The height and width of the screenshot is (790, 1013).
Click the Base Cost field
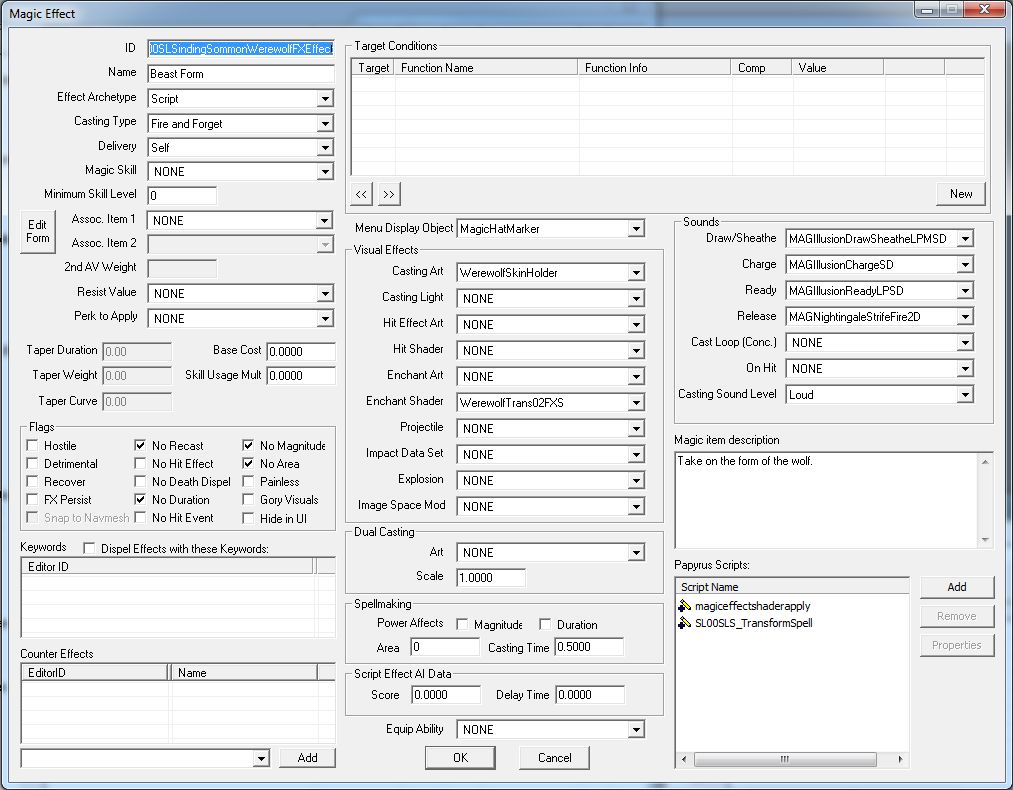(x=301, y=351)
